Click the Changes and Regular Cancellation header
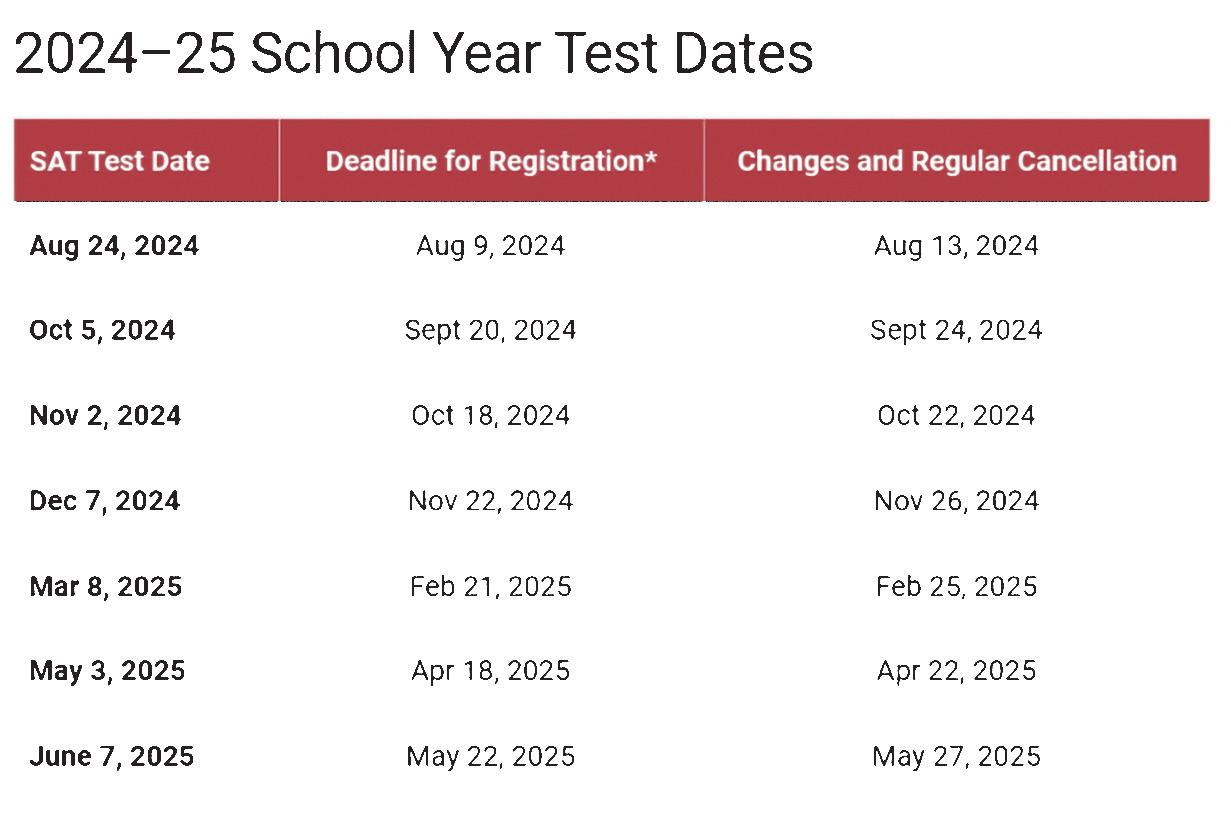This screenshot has width=1231, height=825. click(x=957, y=161)
